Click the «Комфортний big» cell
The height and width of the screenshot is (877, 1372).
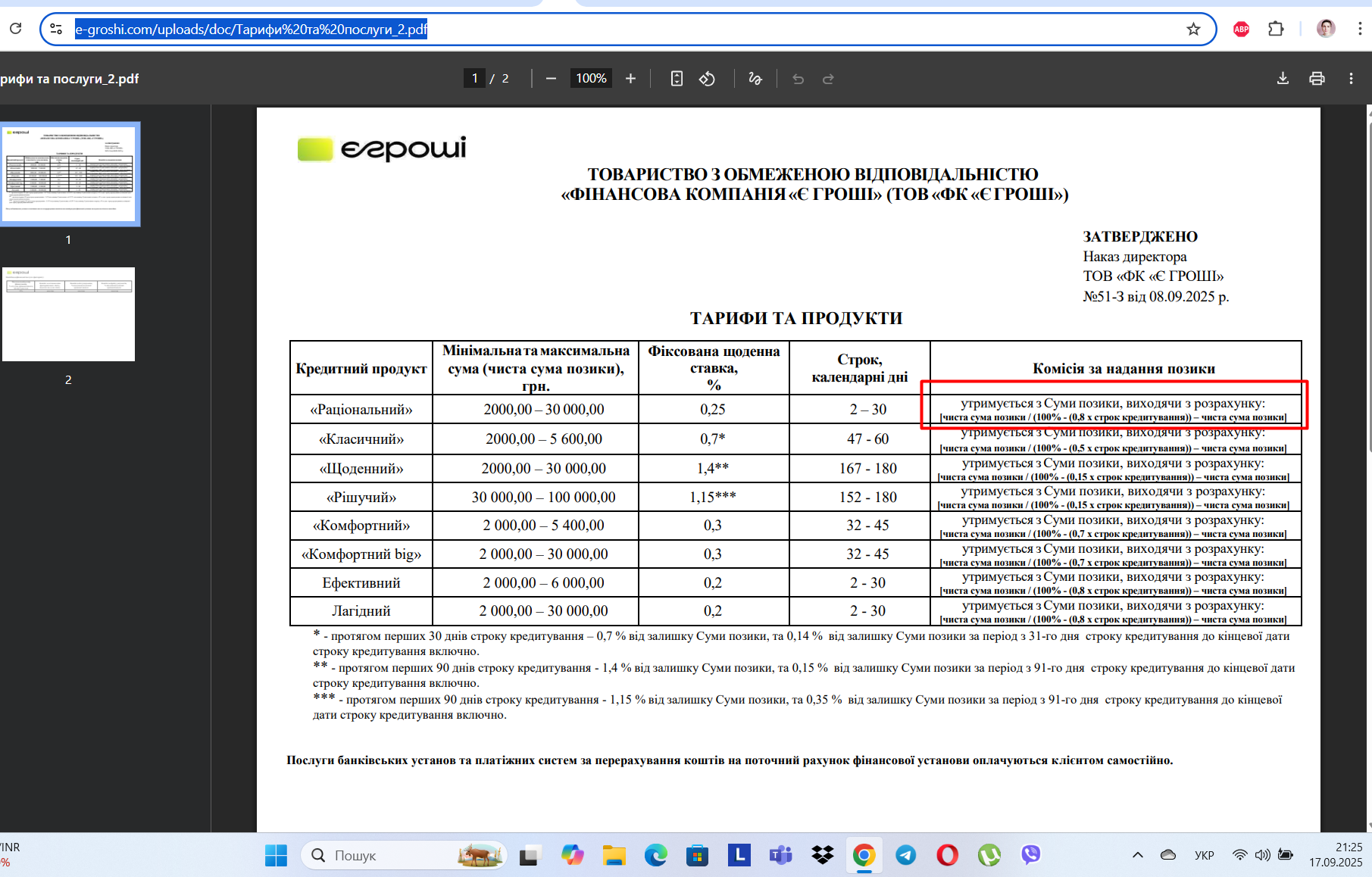click(x=361, y=554)
